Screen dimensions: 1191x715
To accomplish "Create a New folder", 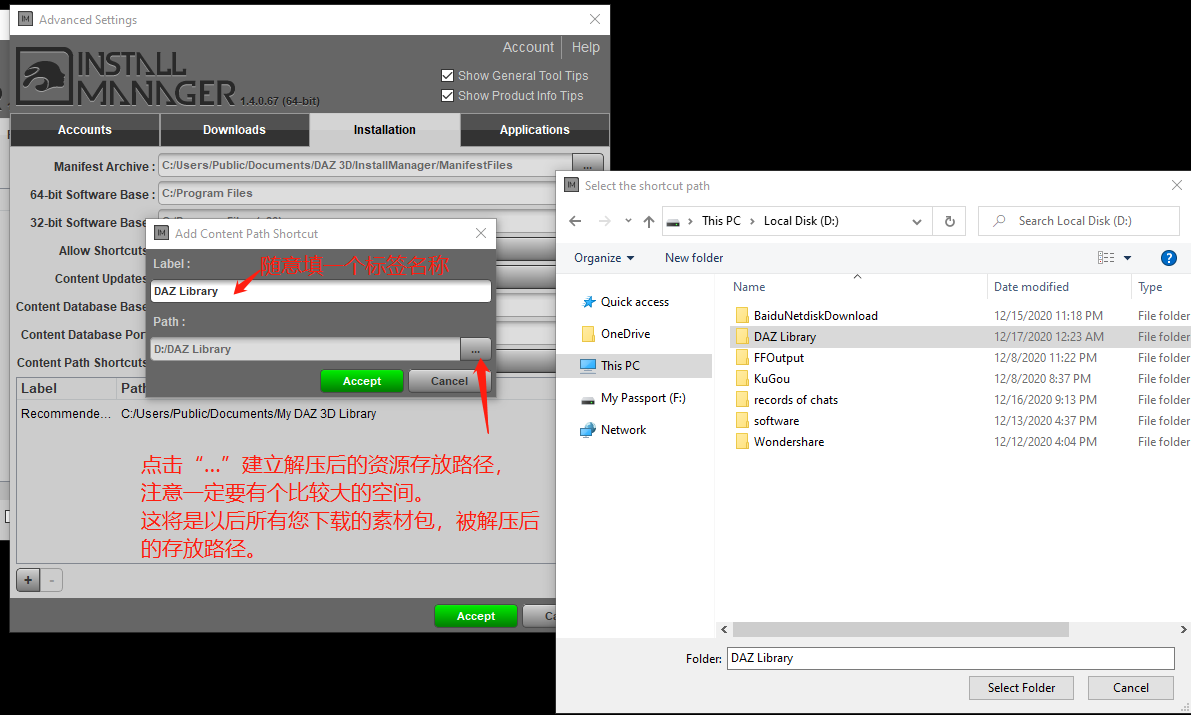I will pyautogui.click(x=693, y=258).
